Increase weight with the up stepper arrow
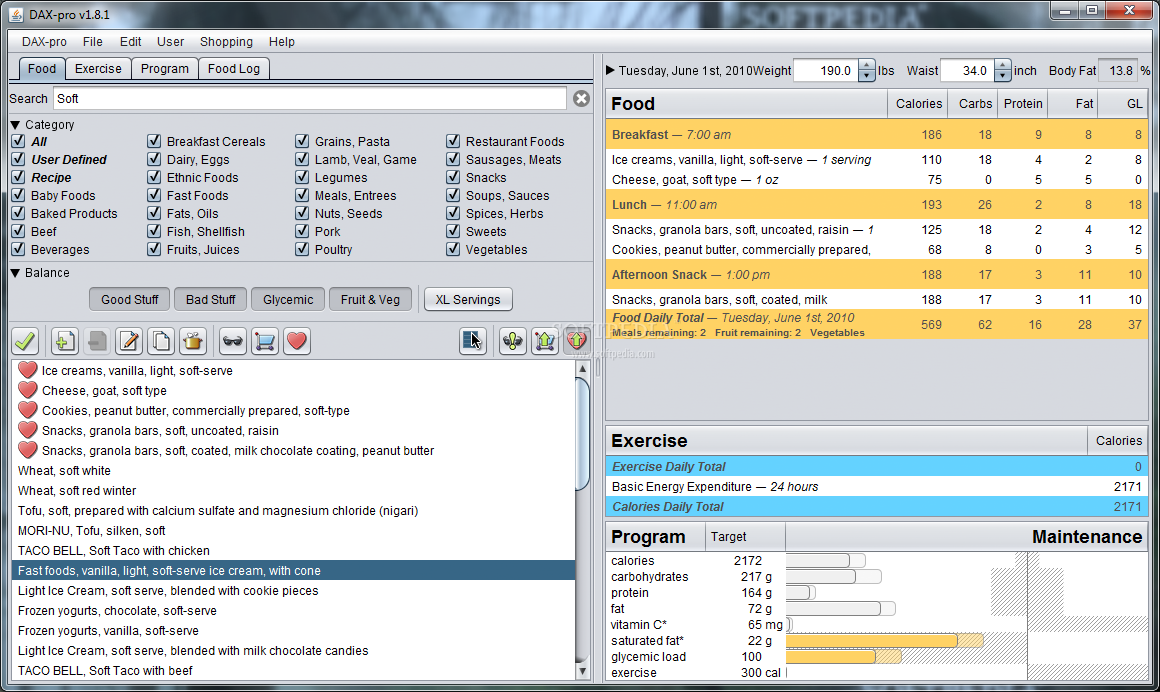The image size is (1160, 692). 867,65
